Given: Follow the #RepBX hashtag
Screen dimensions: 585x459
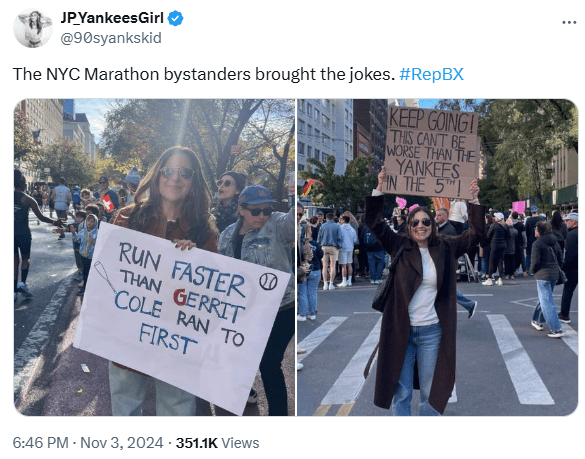Looking at the screenshot, I should point(431,74).
